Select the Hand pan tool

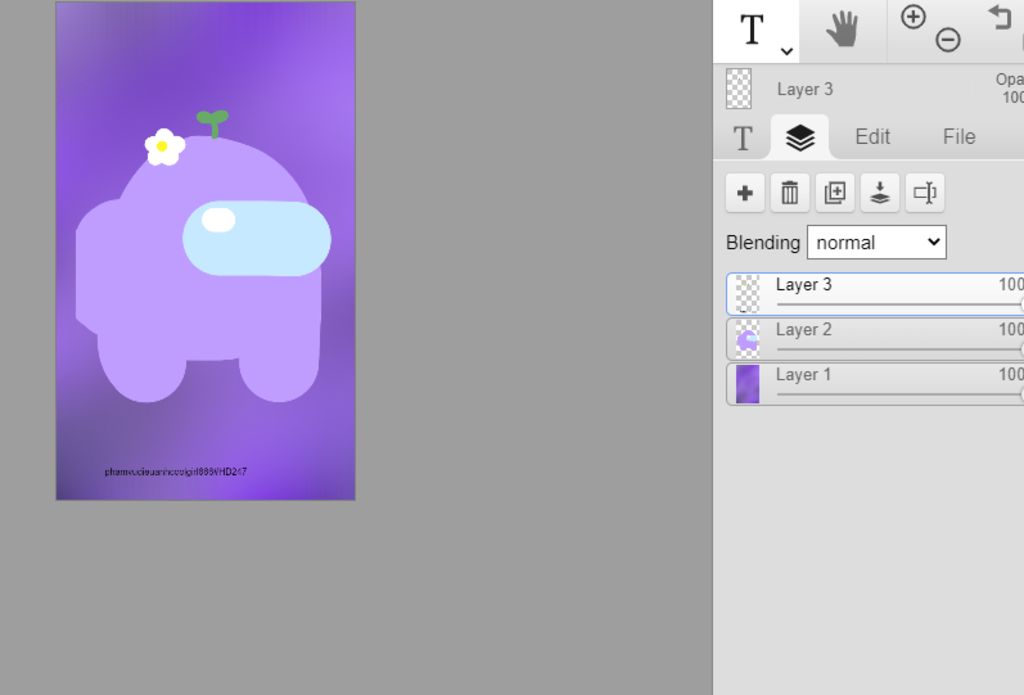[x=842, y=31]
